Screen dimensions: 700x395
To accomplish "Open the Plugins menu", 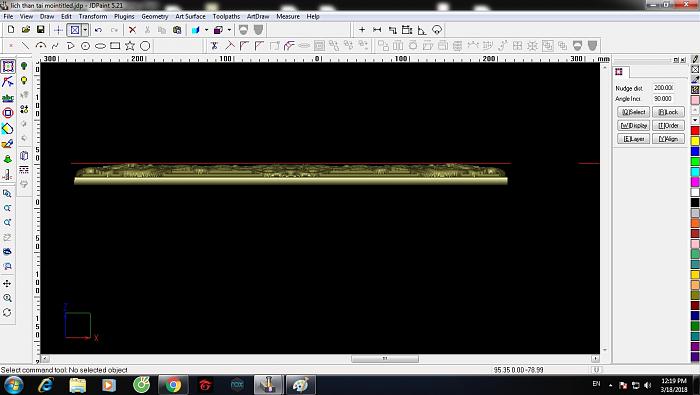I will (124, 16).
